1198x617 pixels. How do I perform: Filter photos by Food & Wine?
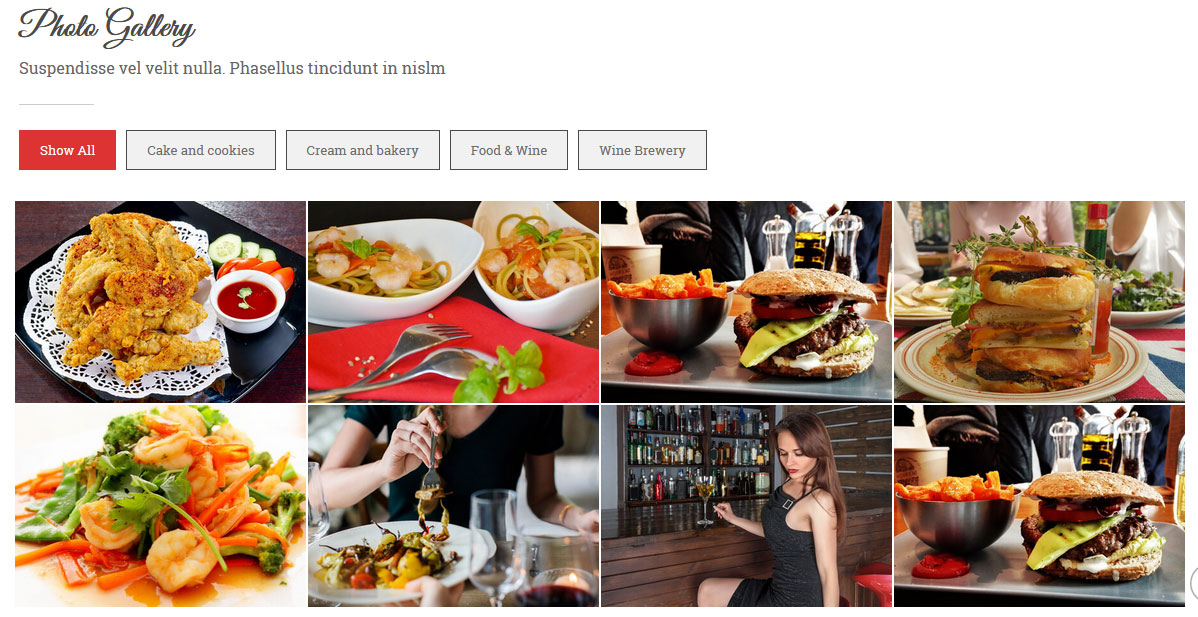(508, 150)
